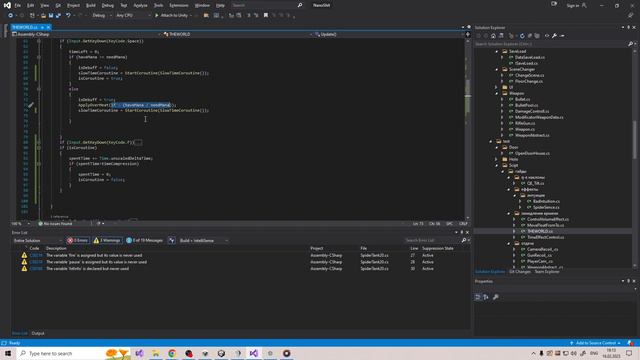The image size is (640, 360).
Task: Open the Update() member navigation dropdown
Action: 390,34
